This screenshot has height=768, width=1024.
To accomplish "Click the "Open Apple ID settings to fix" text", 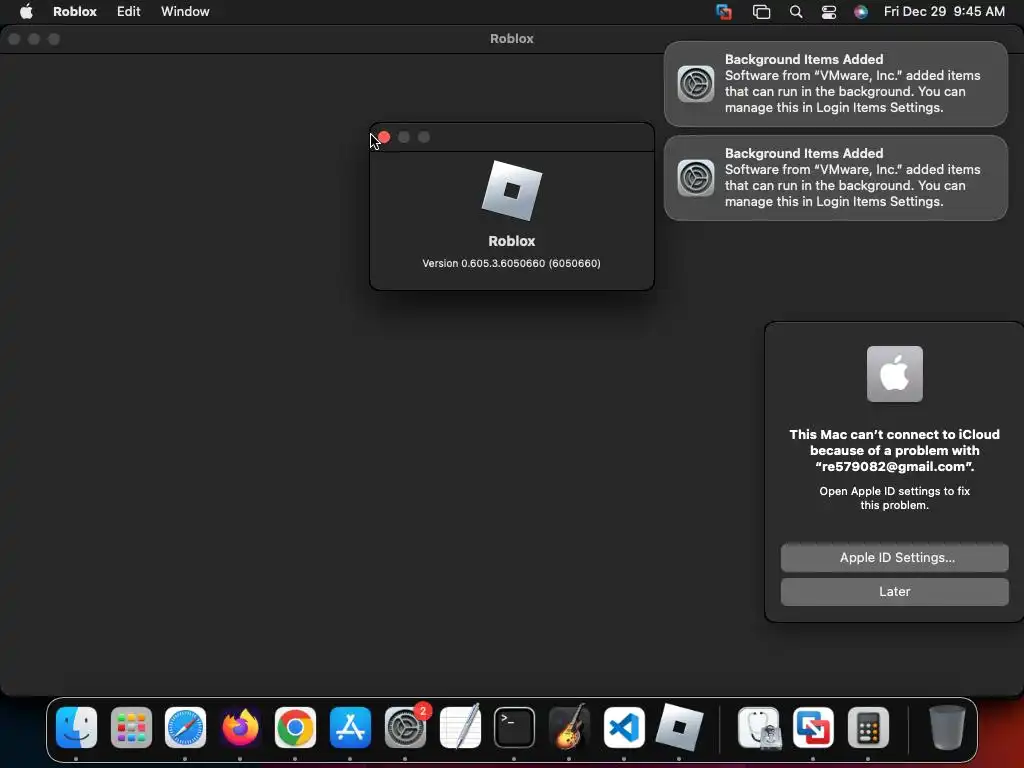I will [895, 498].
